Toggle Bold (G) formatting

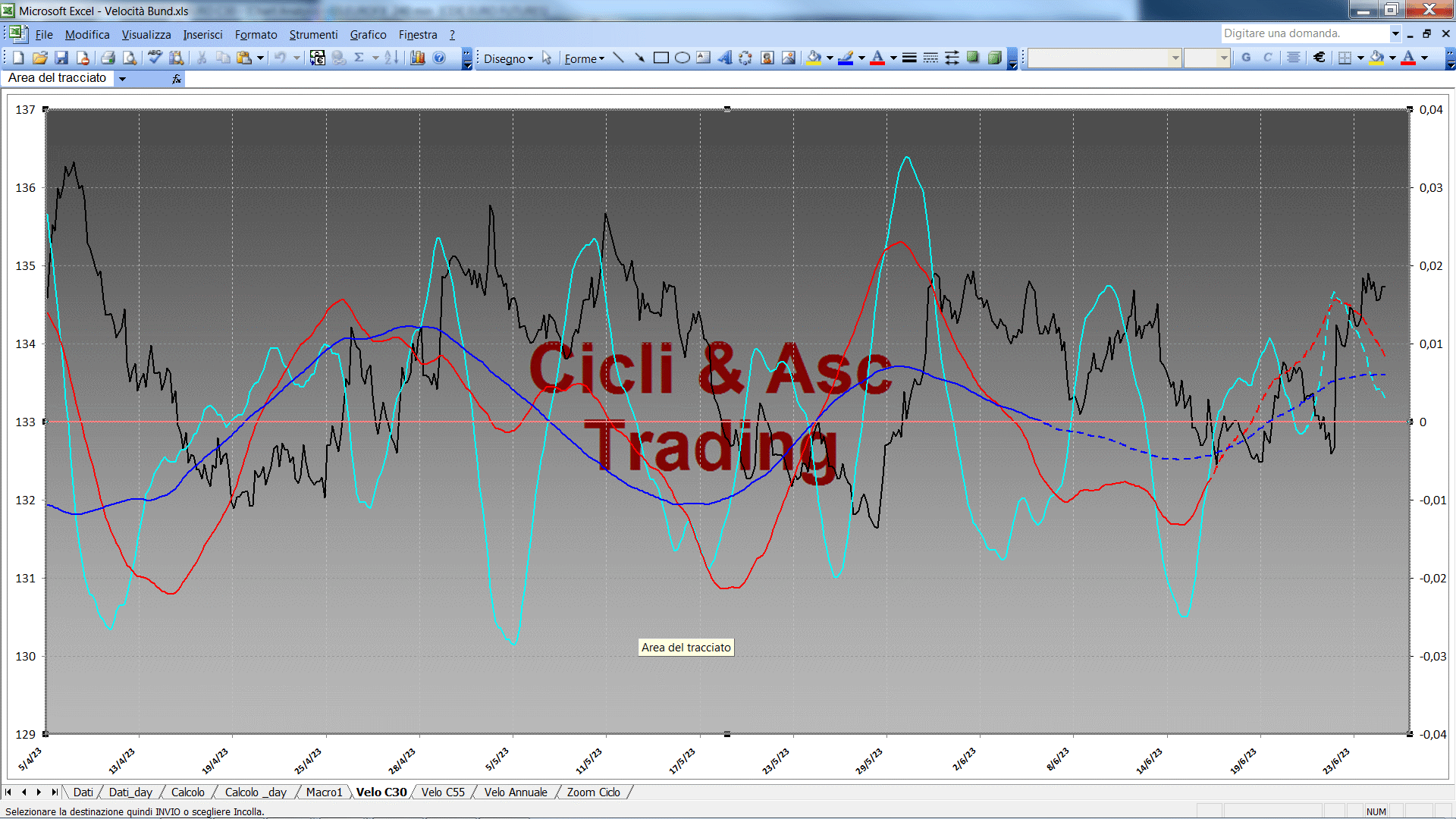1246,58
